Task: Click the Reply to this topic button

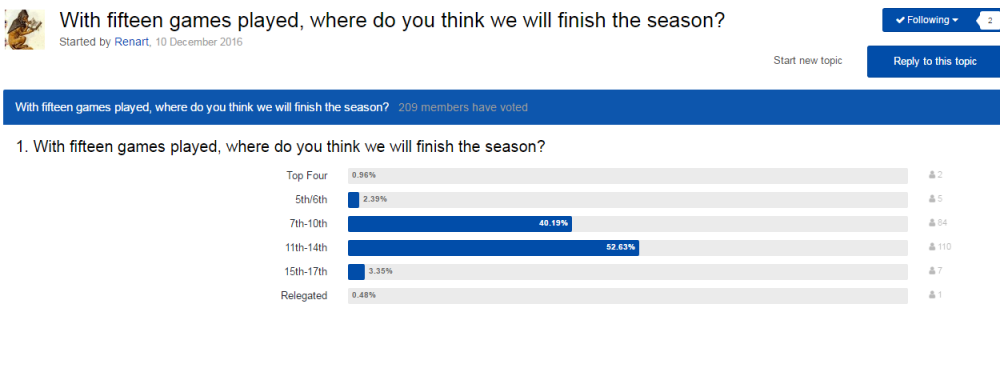Action: point(934,62)
